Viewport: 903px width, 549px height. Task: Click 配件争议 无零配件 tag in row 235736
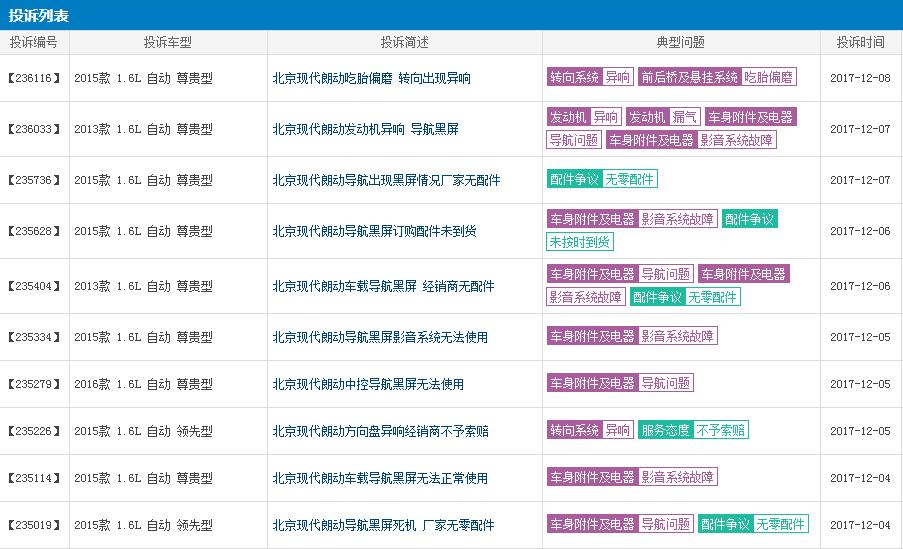[x=602, y=179]
